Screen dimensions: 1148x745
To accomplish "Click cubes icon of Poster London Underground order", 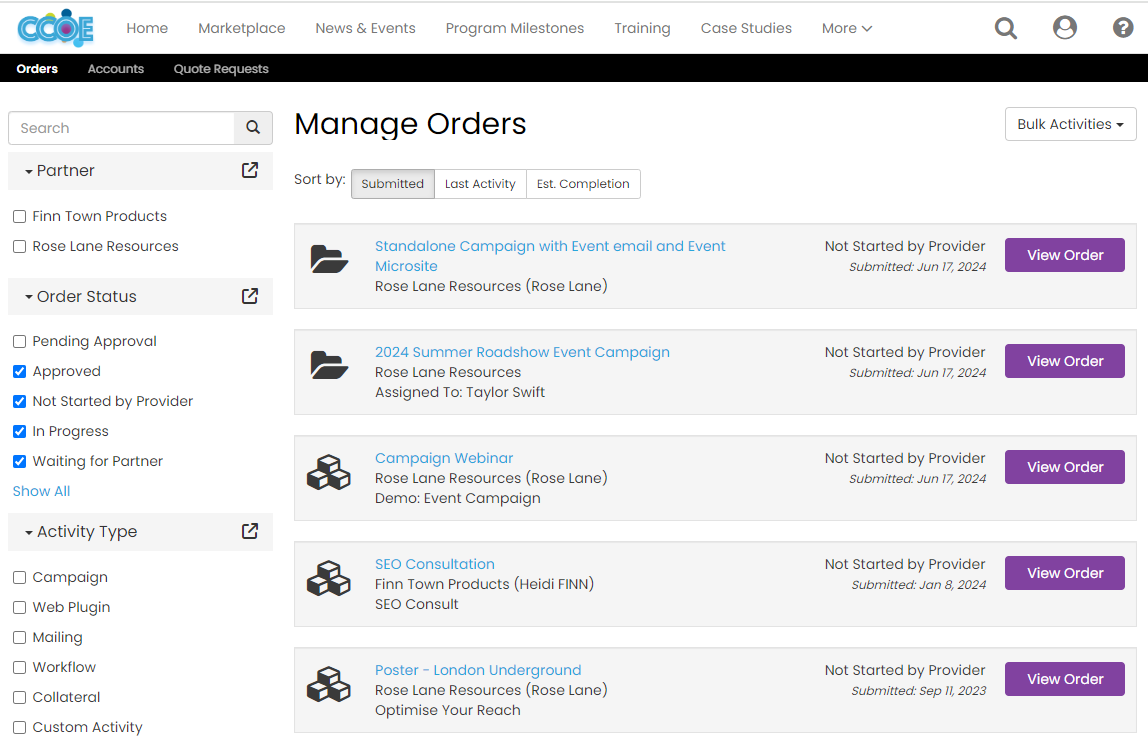I will click(329, 684).
